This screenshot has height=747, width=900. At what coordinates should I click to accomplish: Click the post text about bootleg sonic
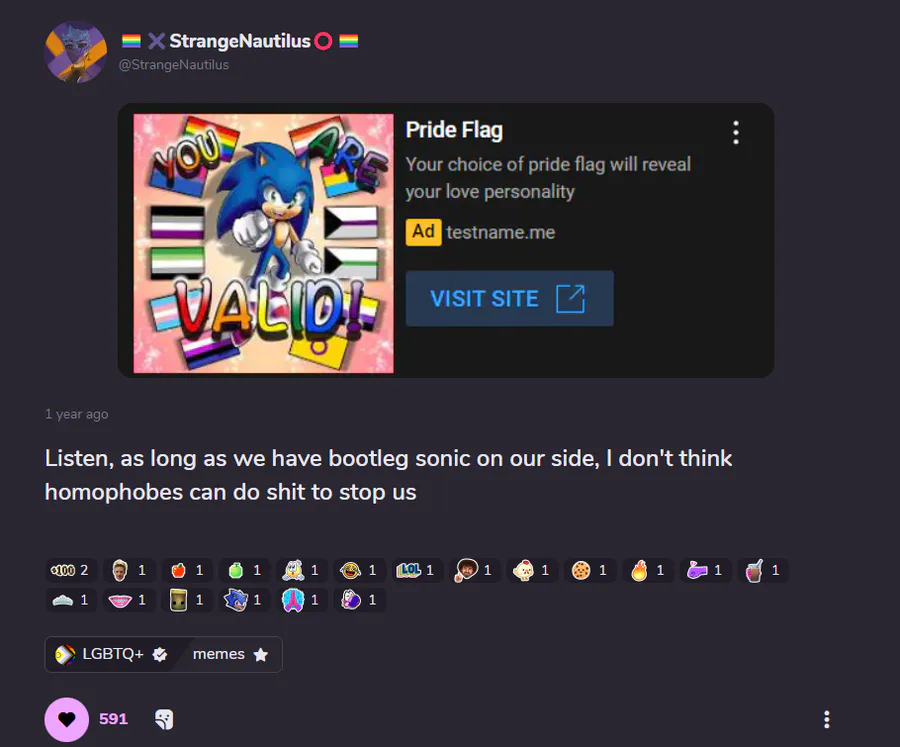388,475
